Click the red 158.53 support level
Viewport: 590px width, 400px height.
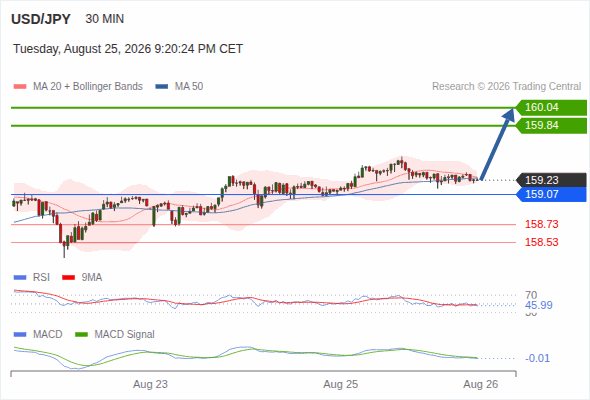click(x=541, y=242)
